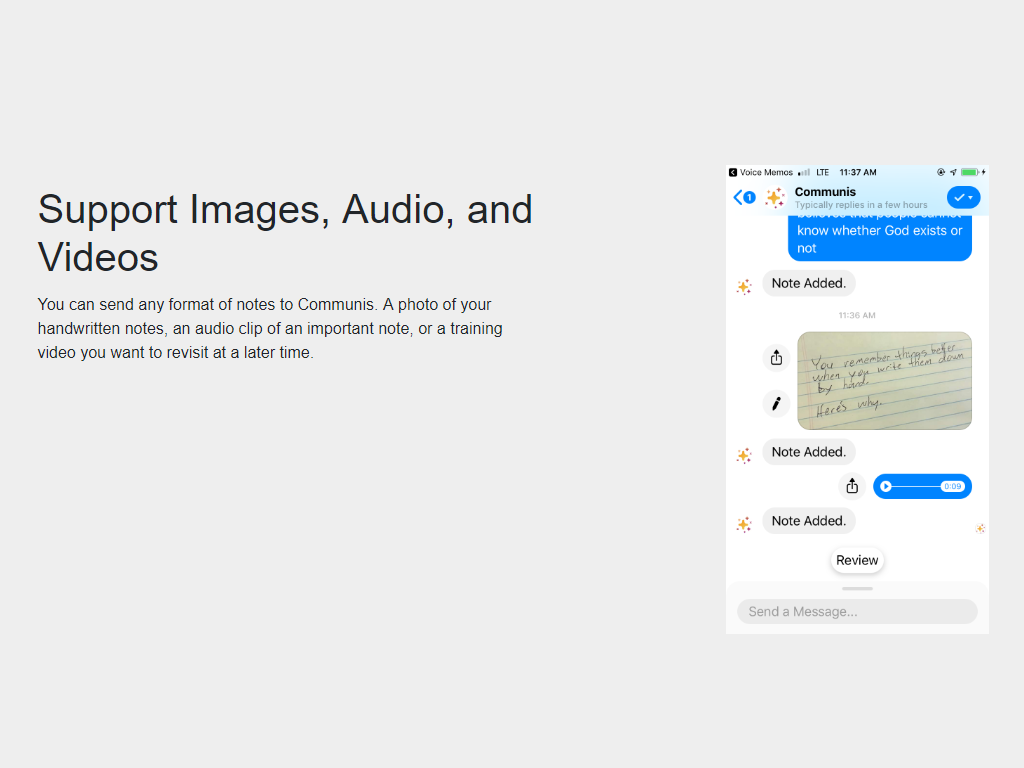Image resolution: width=1024 pixels, height=768 pixels.
Task: Click Note Added bubble below the audio clip
Action: point(808,520)
